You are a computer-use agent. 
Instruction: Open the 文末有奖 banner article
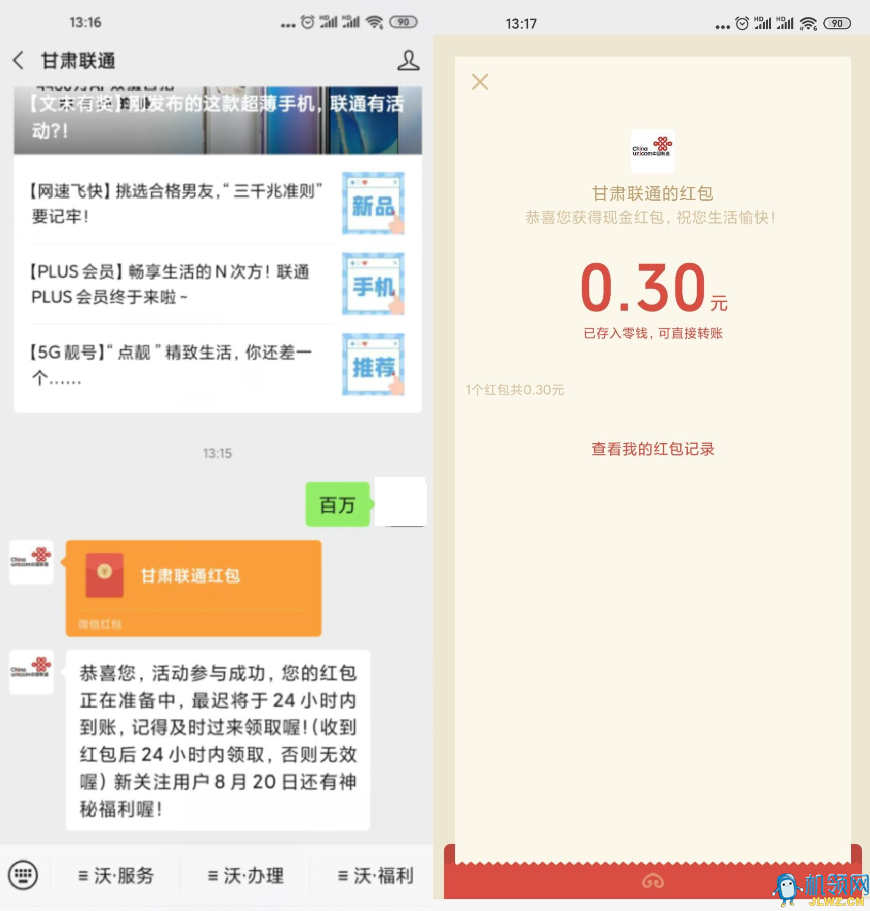(x=218, y=120)
